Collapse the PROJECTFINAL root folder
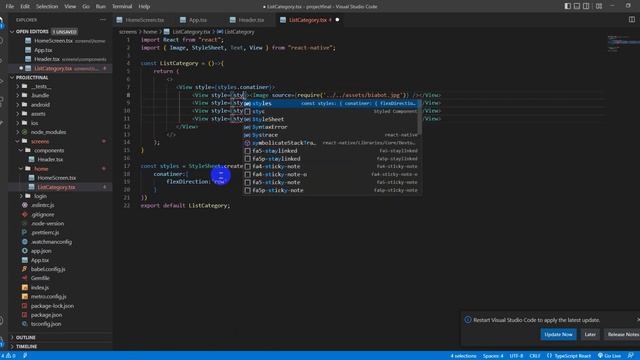Screen dimensions: 640x360 (12, 77)
